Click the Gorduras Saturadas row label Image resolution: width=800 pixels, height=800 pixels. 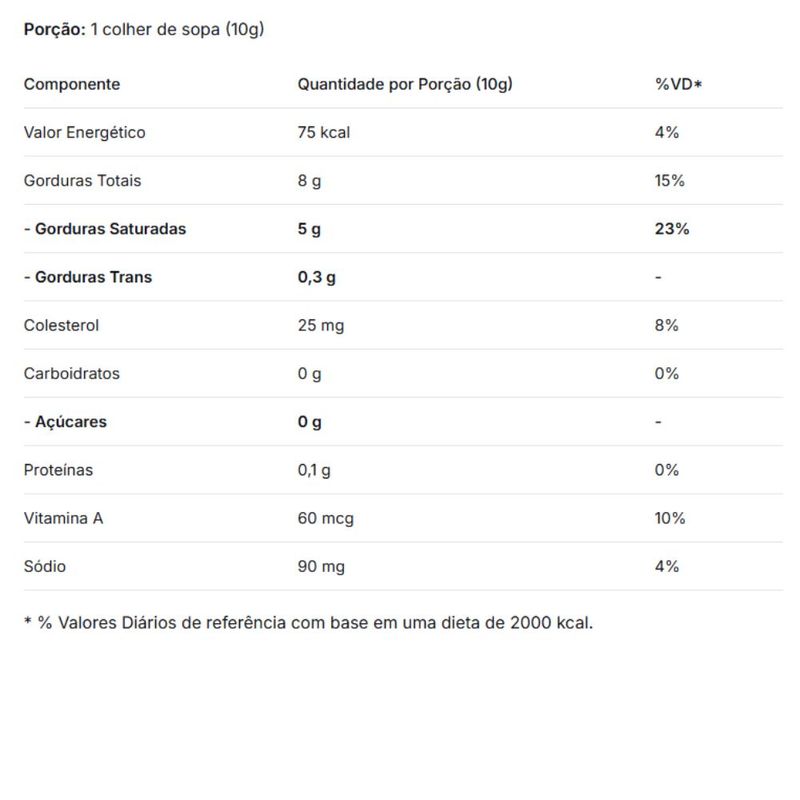click(x=105, y=229)
